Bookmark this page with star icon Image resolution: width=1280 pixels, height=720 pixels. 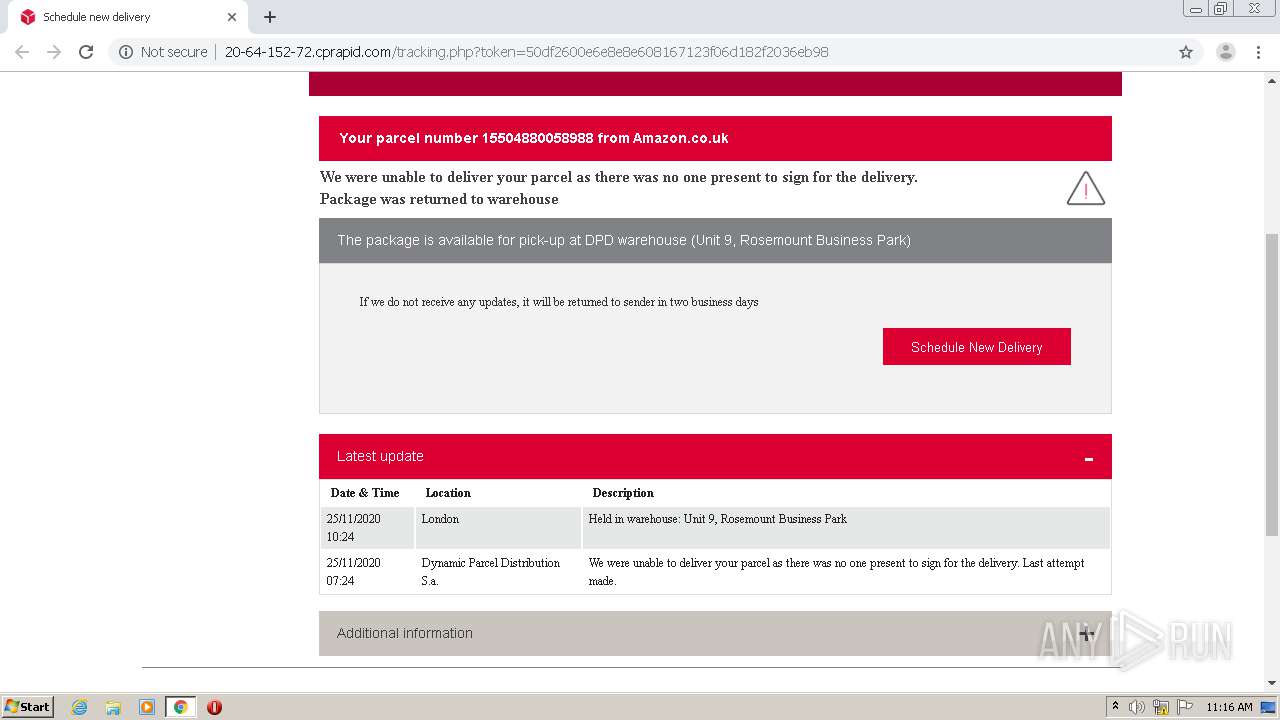click(1186, 52)
